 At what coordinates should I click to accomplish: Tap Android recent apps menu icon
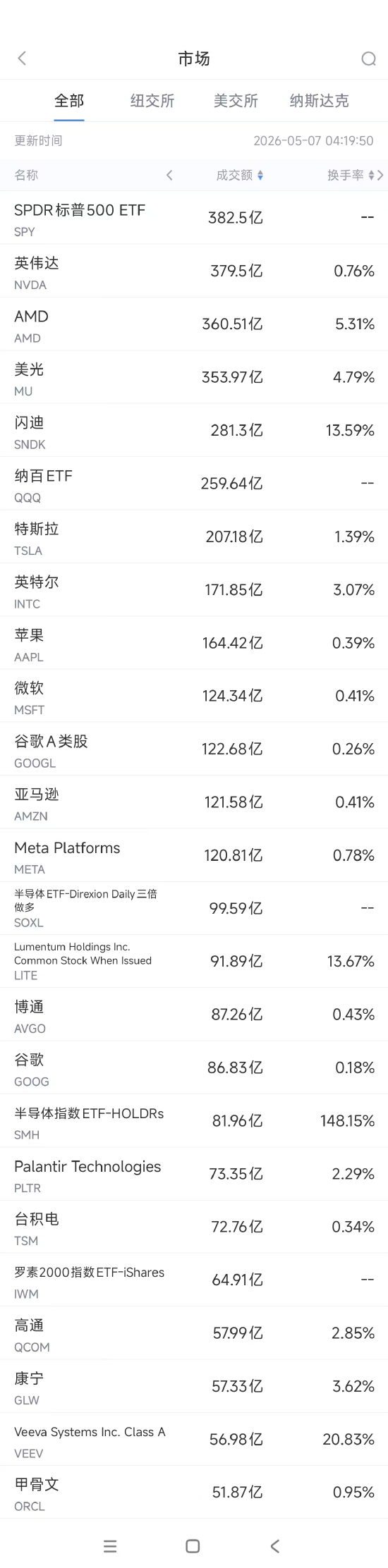point(110,1546)
